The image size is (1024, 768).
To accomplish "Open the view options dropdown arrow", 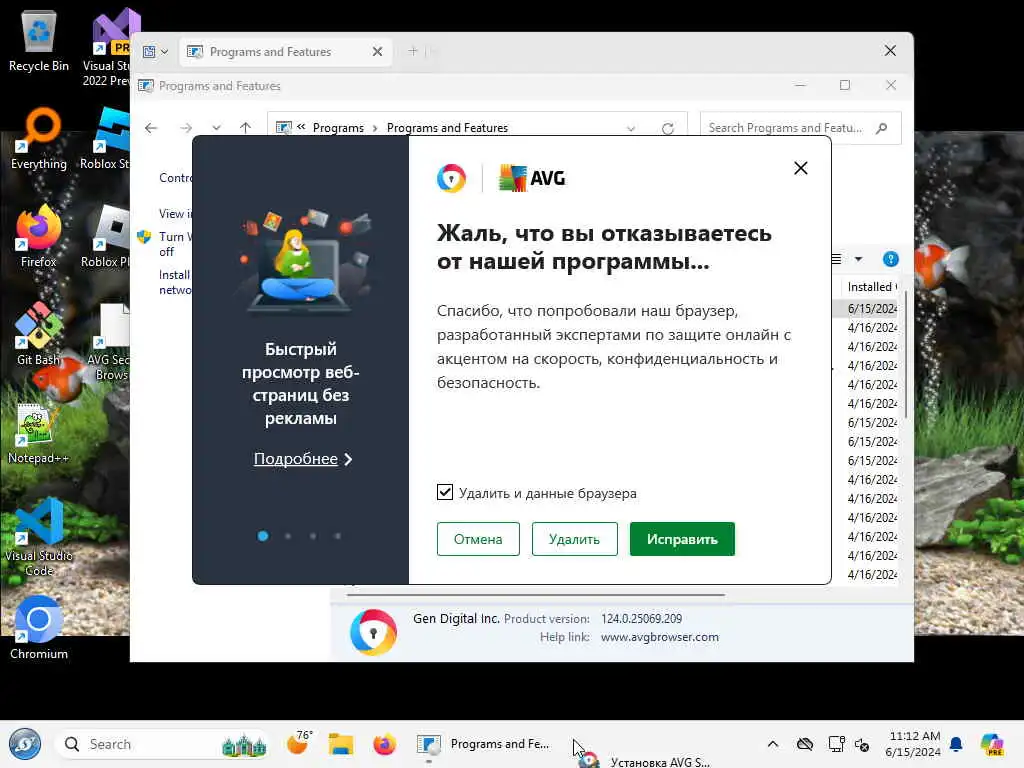I will pyautogui.click(x=859, y=259).
